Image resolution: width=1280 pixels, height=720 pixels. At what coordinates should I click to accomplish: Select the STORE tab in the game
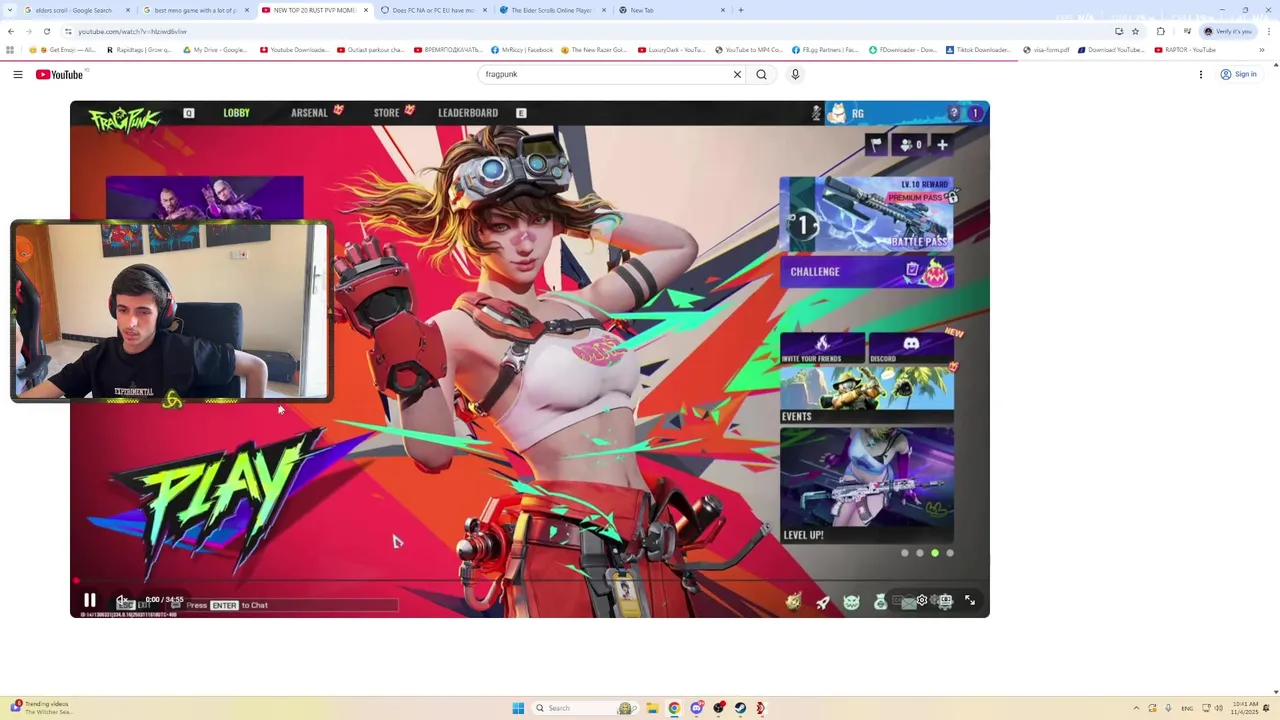pyautogui.click(x=387, y=113)
